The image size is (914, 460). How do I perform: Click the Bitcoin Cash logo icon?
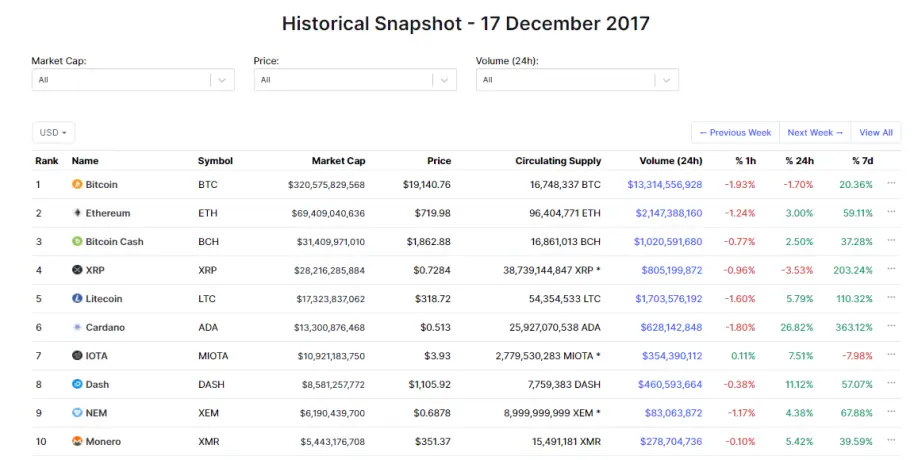(77, 241)
